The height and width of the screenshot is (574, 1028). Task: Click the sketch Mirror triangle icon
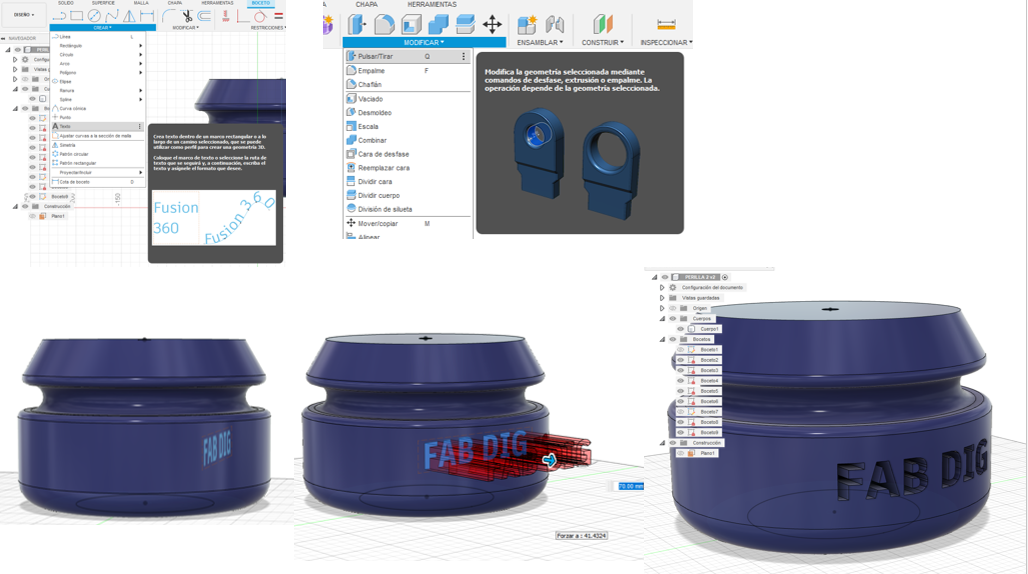click(x=130, y=16)
